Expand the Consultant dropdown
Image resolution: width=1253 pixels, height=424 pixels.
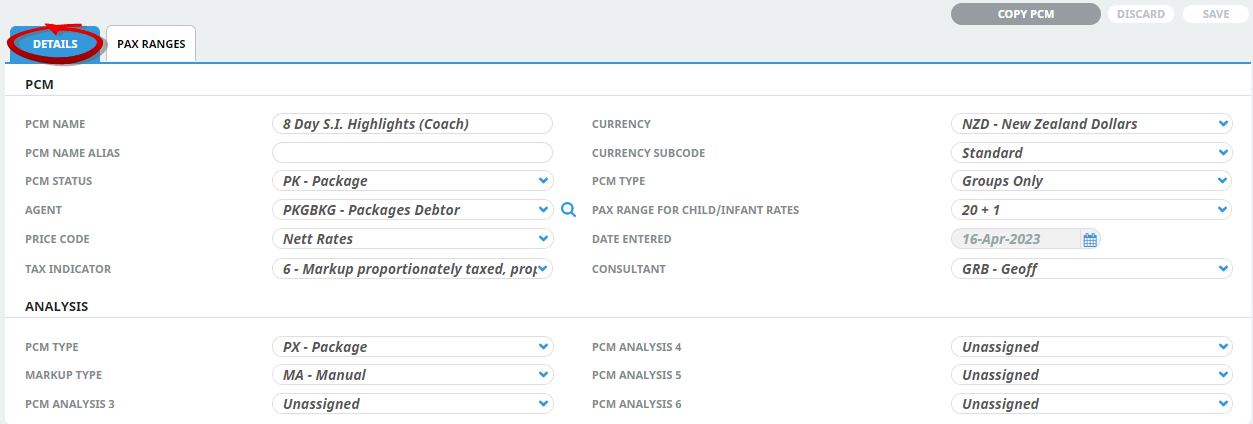pyautogui.click(x=1091, y=269)
